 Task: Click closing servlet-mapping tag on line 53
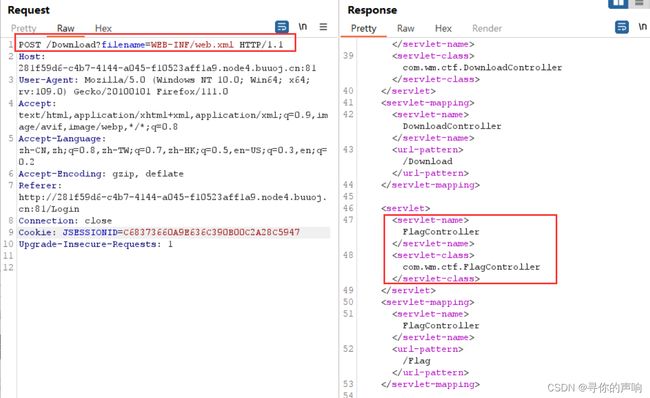(x=430, y=384)
